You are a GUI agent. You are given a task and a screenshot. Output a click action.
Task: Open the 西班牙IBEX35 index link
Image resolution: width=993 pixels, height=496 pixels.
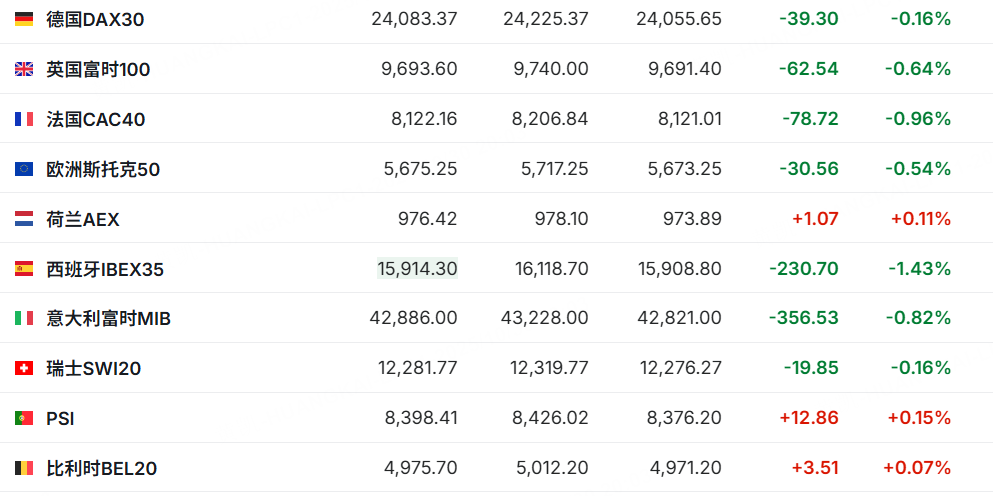point(105,269)
